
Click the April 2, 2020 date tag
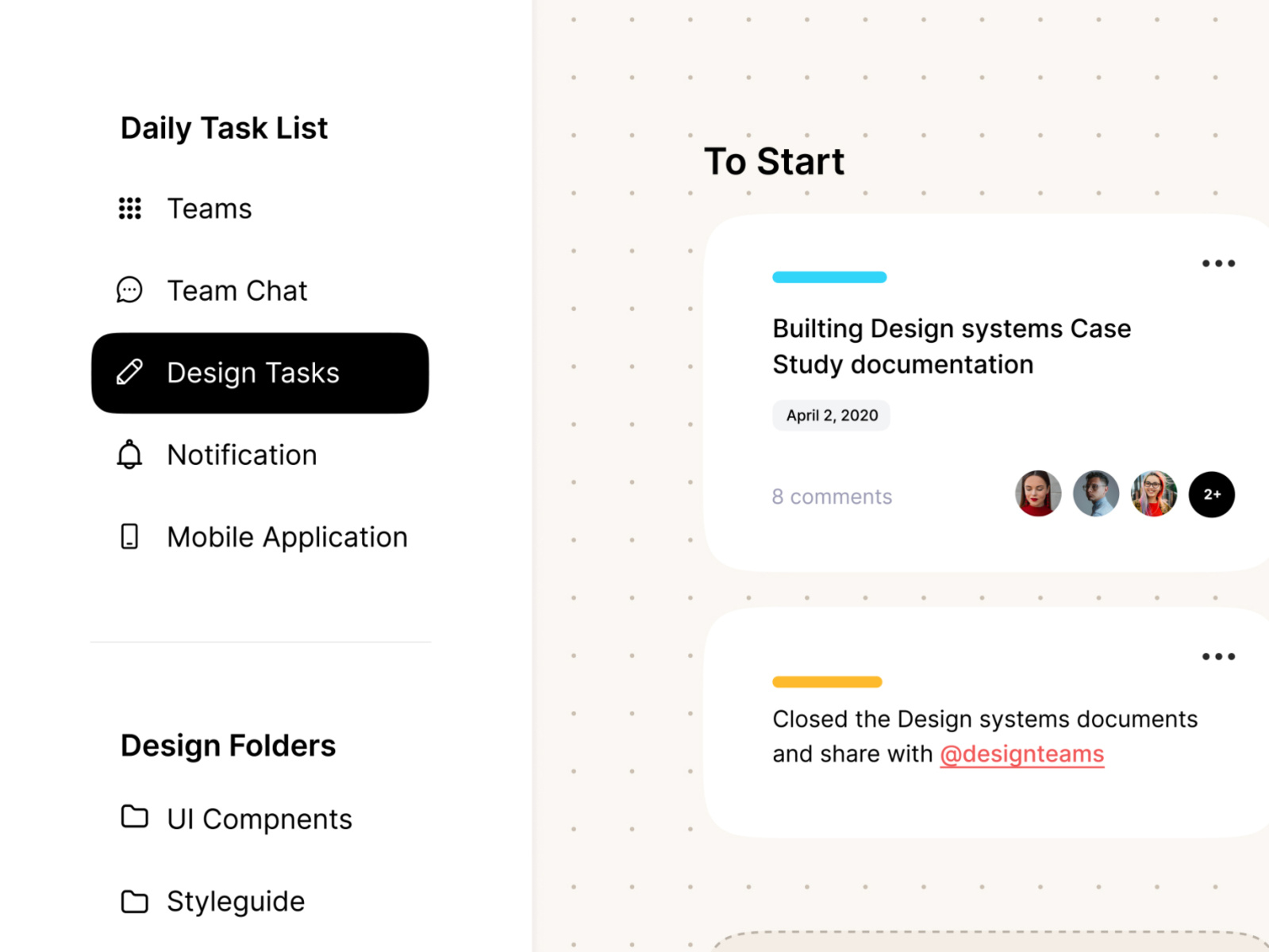tap(831, 416)
